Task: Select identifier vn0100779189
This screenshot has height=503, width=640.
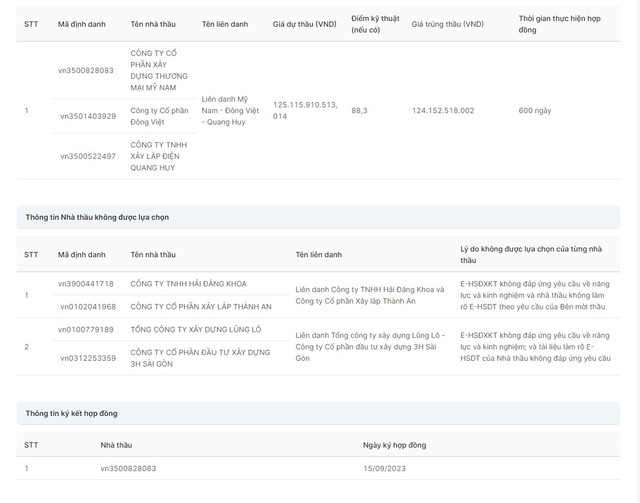Action: [86, 329]
